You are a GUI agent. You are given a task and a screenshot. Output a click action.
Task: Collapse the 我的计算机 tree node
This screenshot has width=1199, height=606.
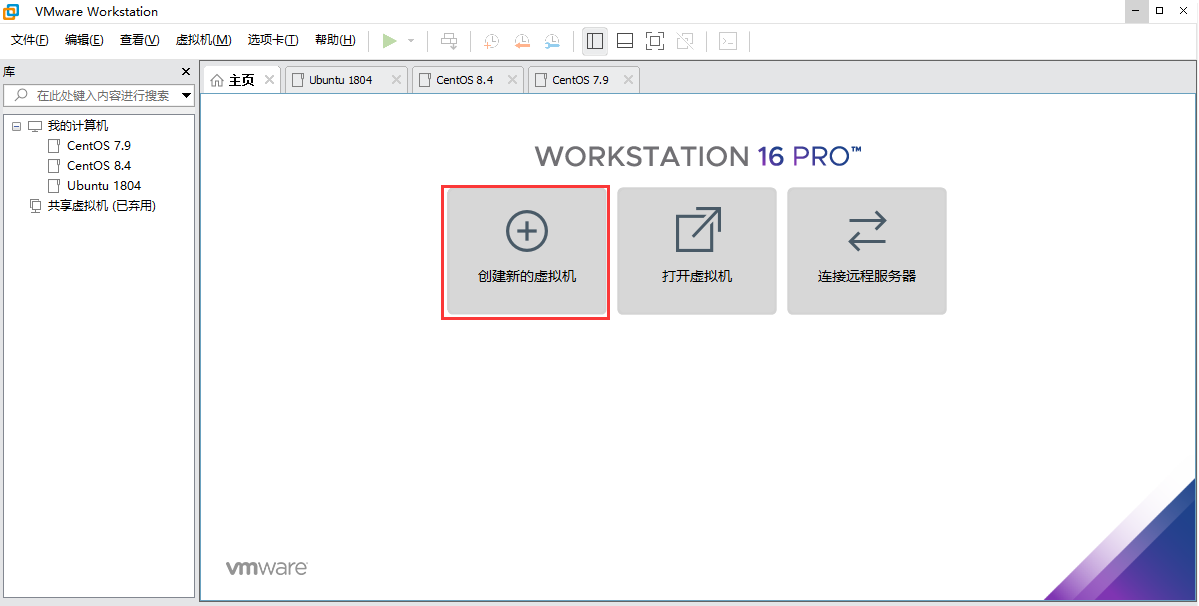16,126
